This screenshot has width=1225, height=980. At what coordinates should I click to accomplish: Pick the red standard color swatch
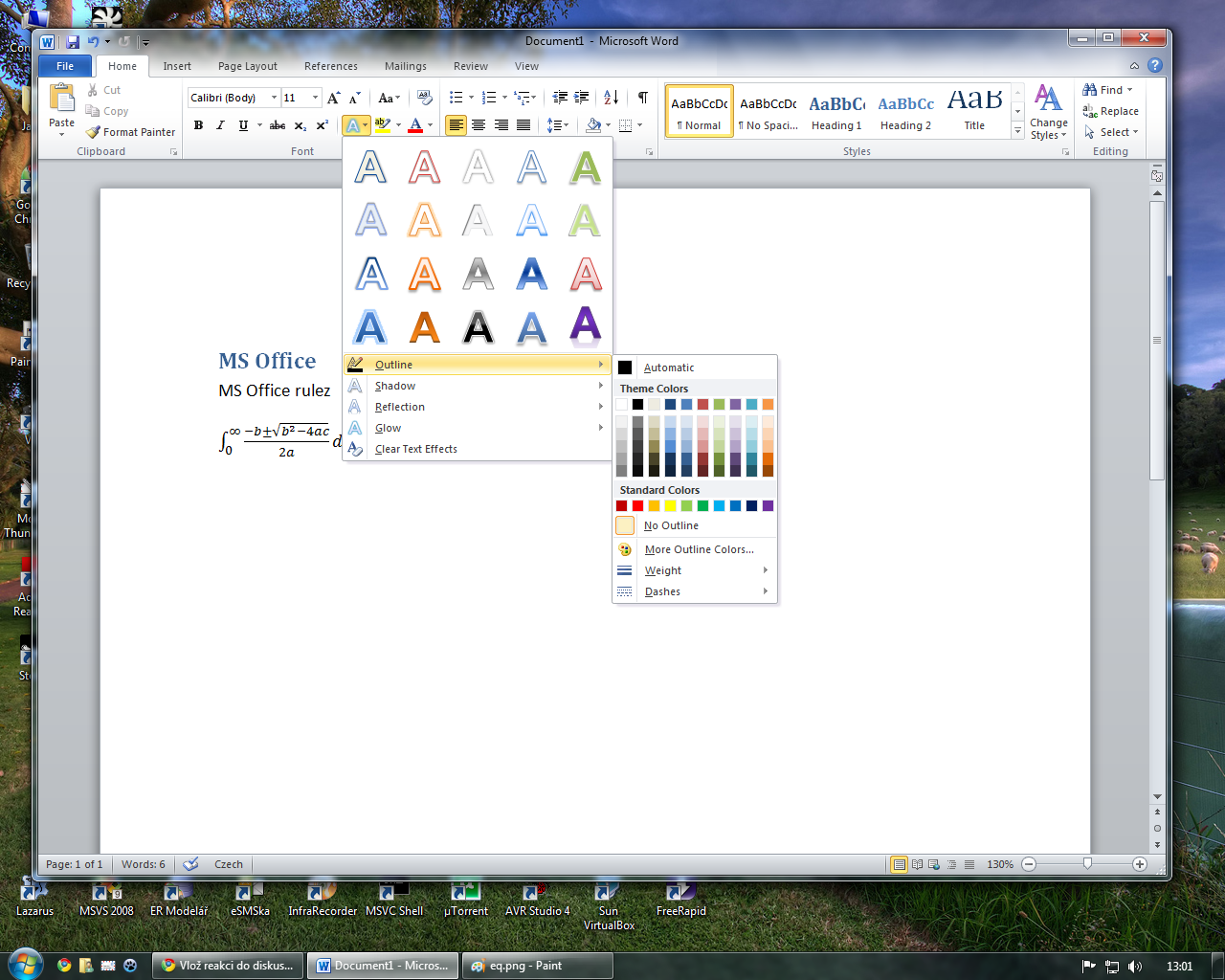(x=637, y=505)
